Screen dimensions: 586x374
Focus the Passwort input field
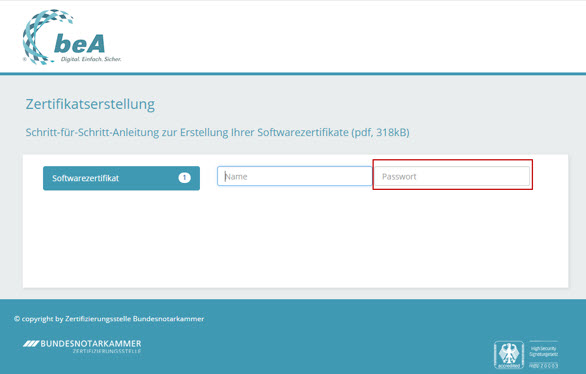pyautogui.click(x=452, y=176)
